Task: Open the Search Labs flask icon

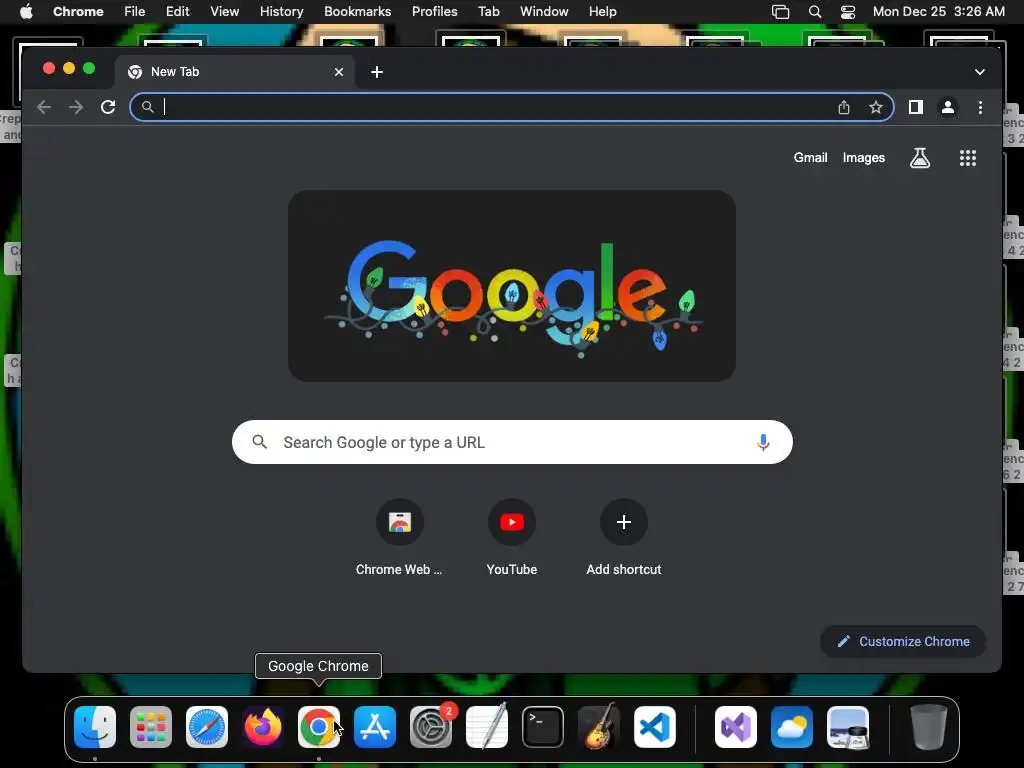Action: click(x=920, y=157)
